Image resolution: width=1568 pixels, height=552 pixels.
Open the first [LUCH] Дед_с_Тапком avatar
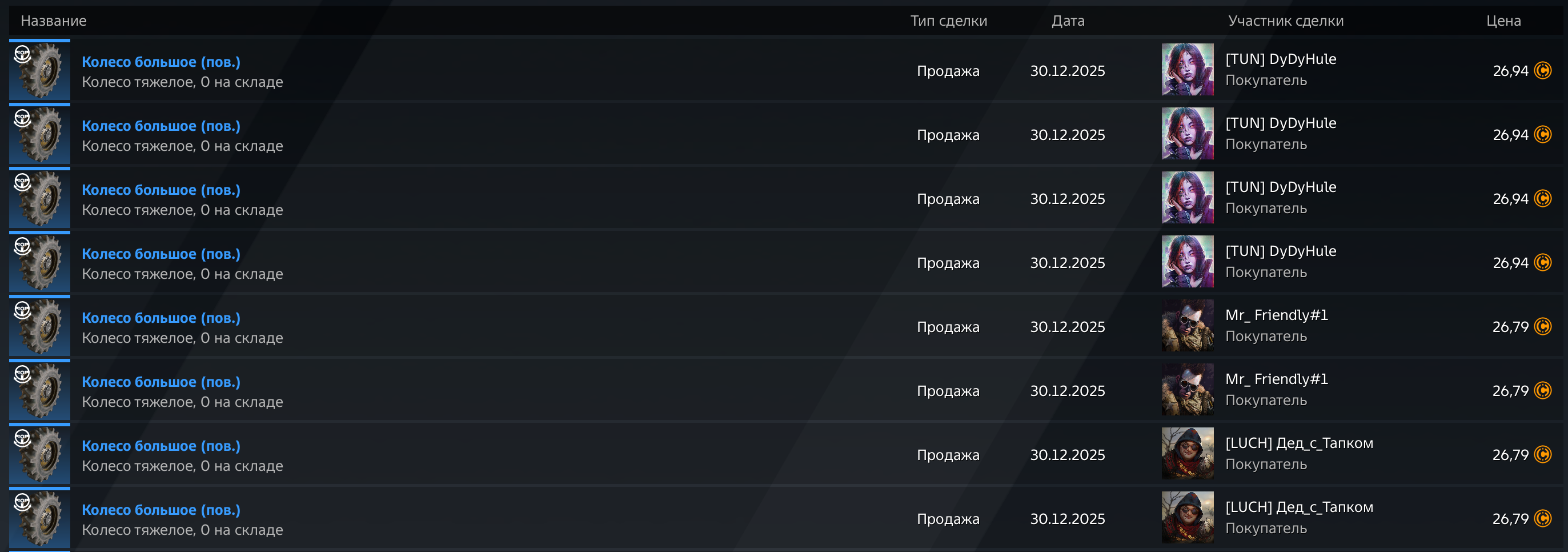tap(1187, 453)
